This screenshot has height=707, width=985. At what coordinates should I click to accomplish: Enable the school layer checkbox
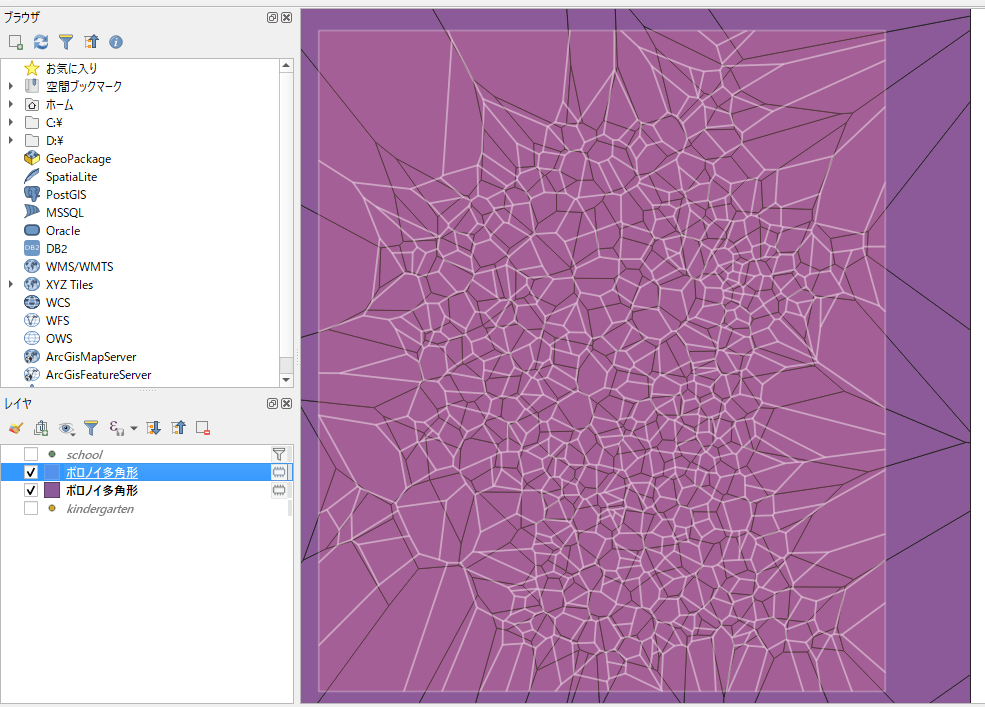coord(31,454)
